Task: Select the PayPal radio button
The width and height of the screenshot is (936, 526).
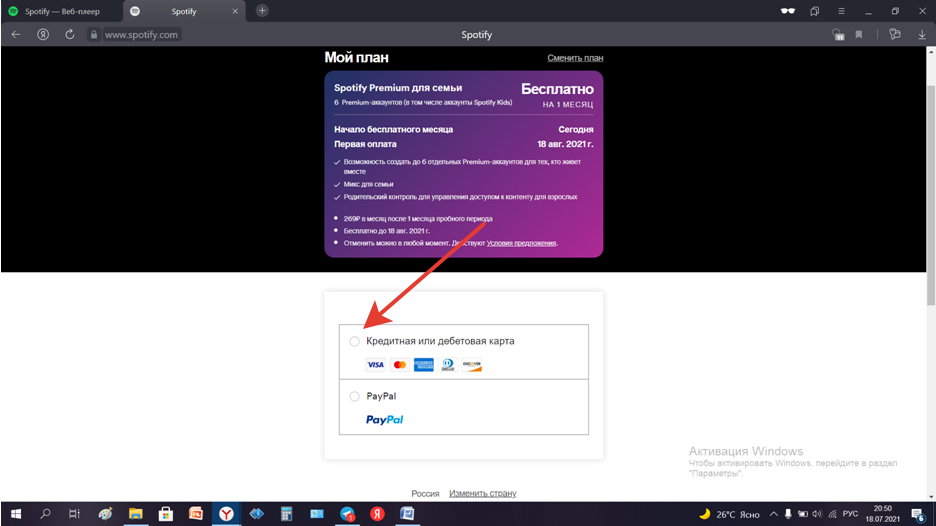Action: click(354, 396)
